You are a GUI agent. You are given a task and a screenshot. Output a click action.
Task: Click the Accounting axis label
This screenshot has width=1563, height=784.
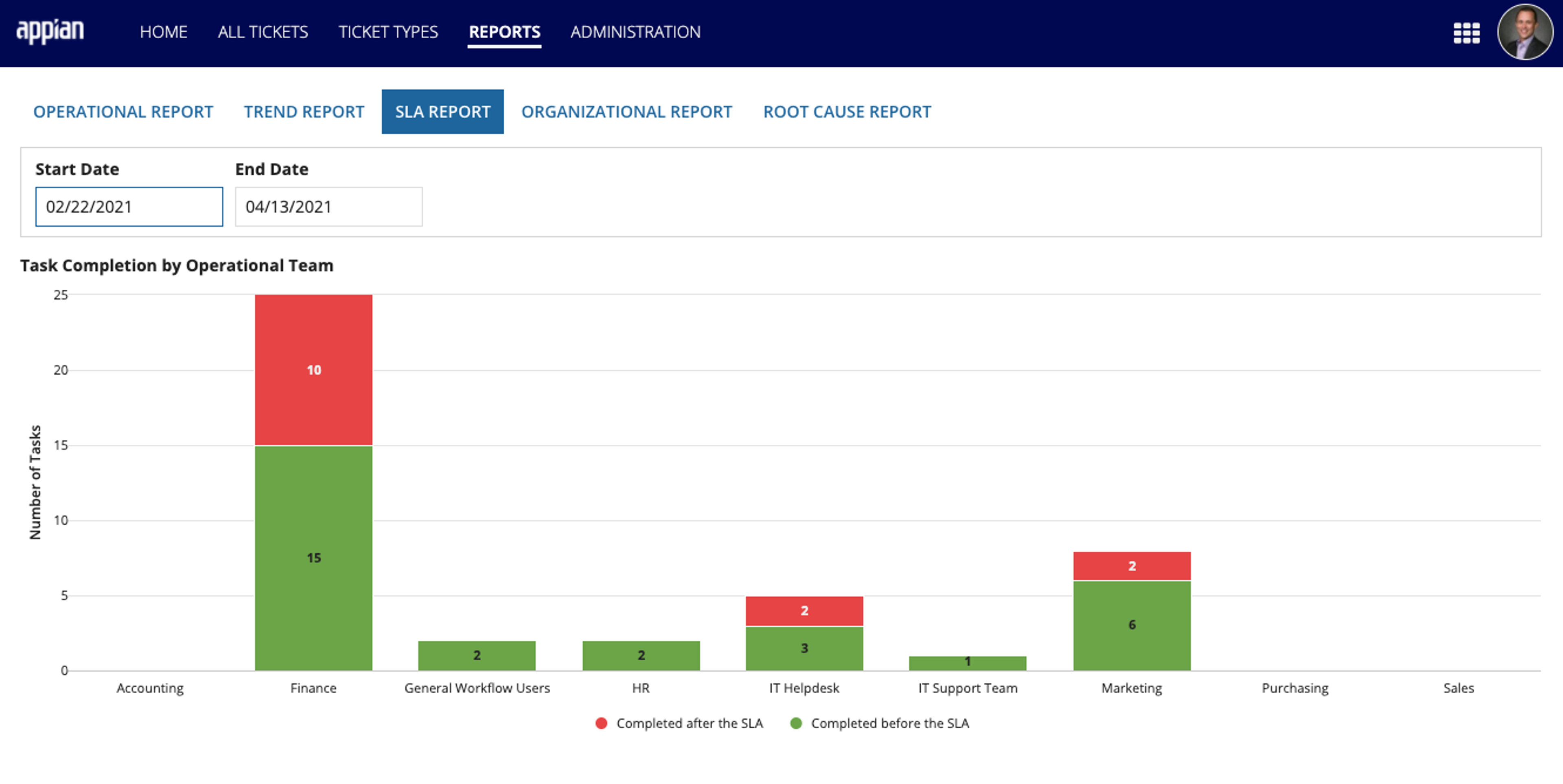coord(150,688)
